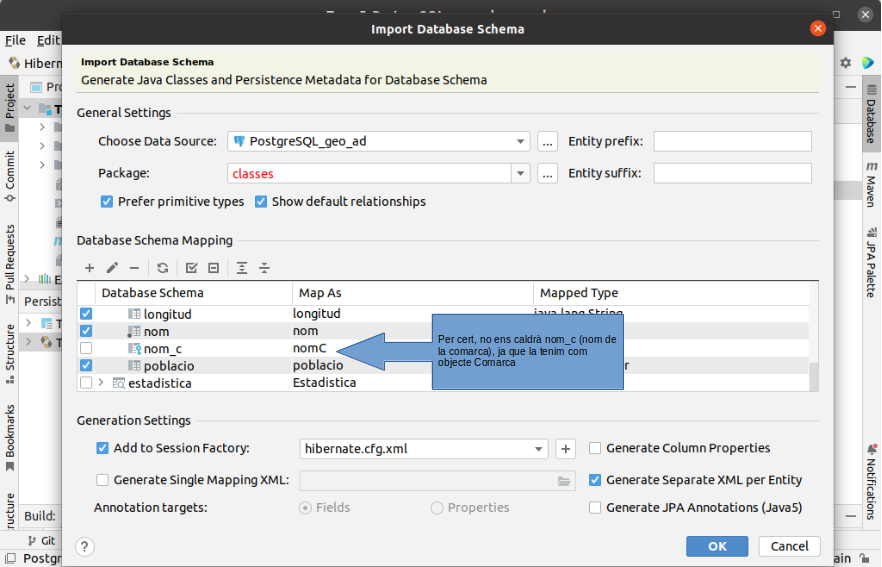Expand the estadistica table node
882x567 pixels.
tap(101, 382)
